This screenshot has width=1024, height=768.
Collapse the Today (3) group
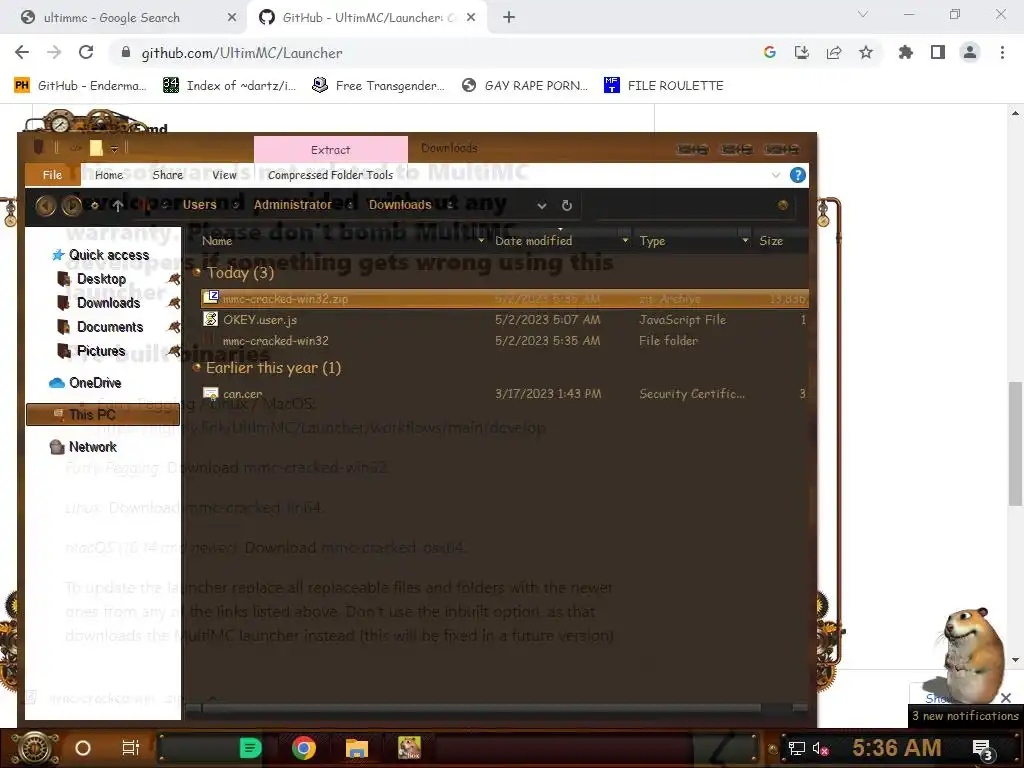tap(197, 272)
